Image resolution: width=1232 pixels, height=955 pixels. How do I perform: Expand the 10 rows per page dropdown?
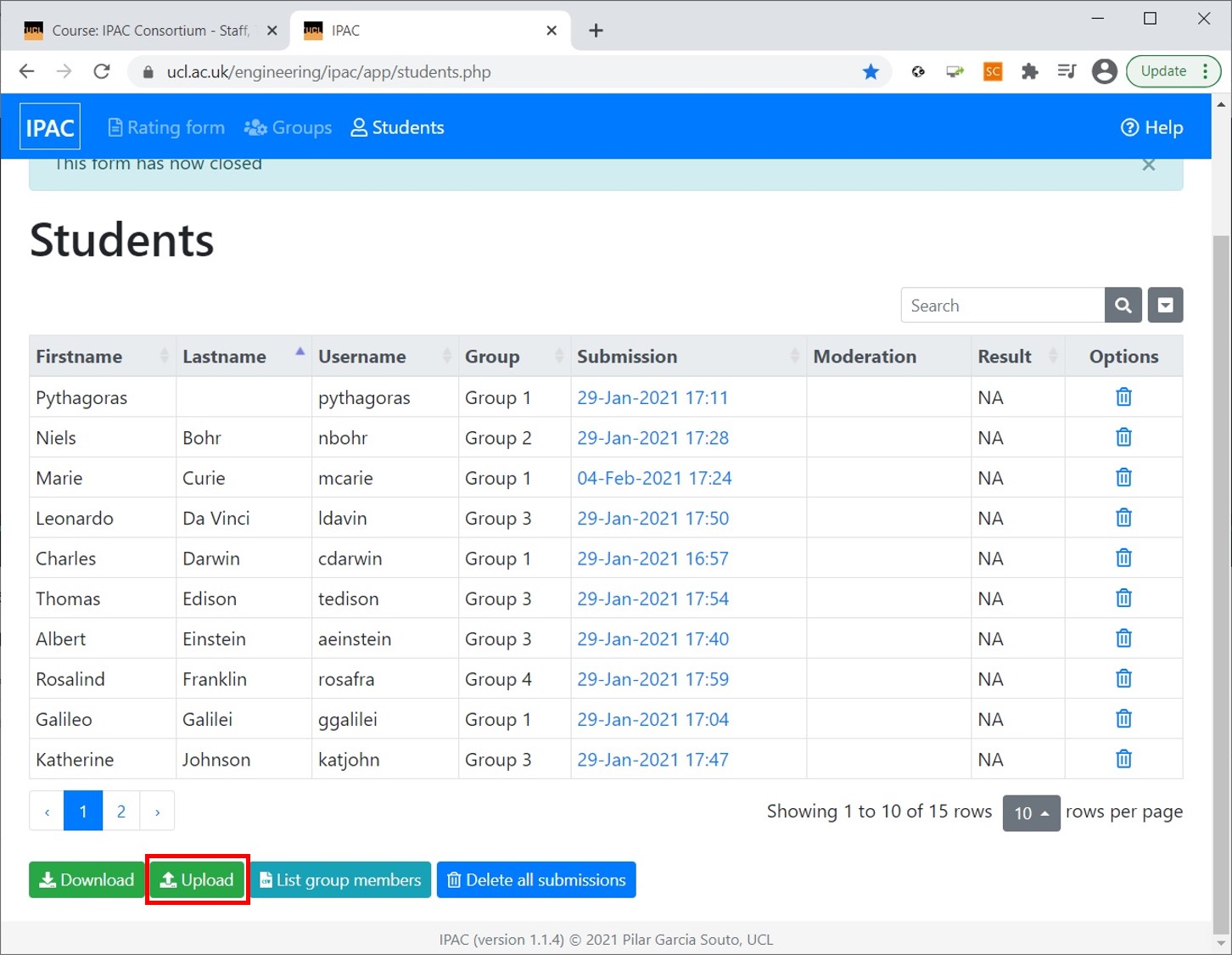point(1031,812)
